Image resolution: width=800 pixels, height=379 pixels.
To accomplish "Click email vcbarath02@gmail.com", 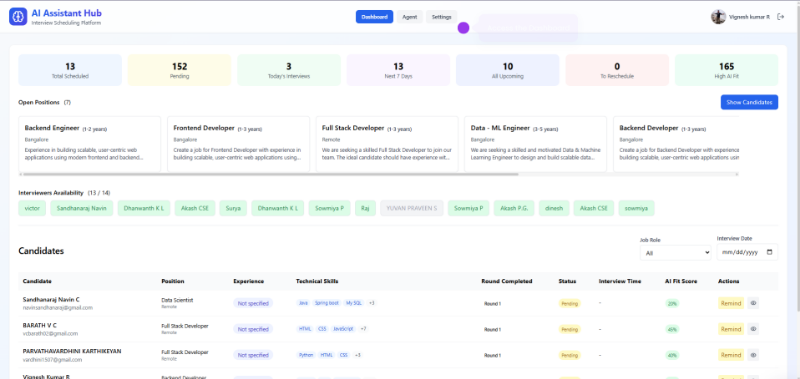I will (x=51, y=334).
